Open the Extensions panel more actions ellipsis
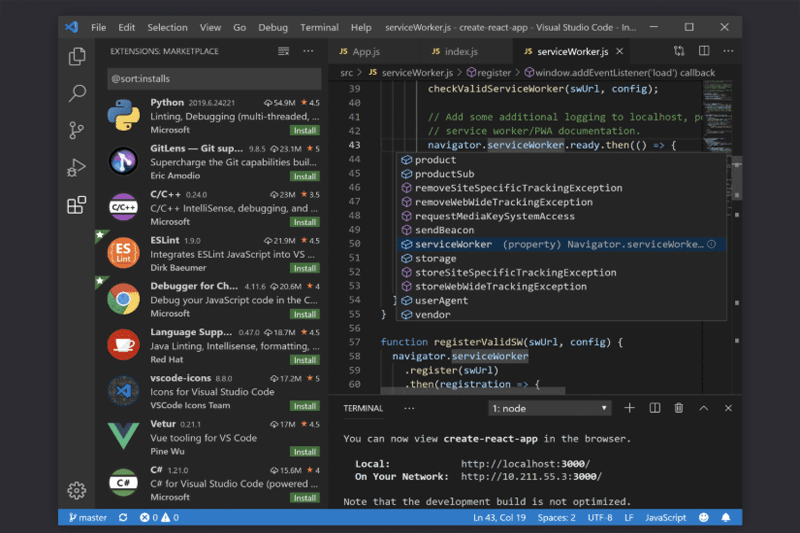Screen dimensions: 800x533 point(308,50)
